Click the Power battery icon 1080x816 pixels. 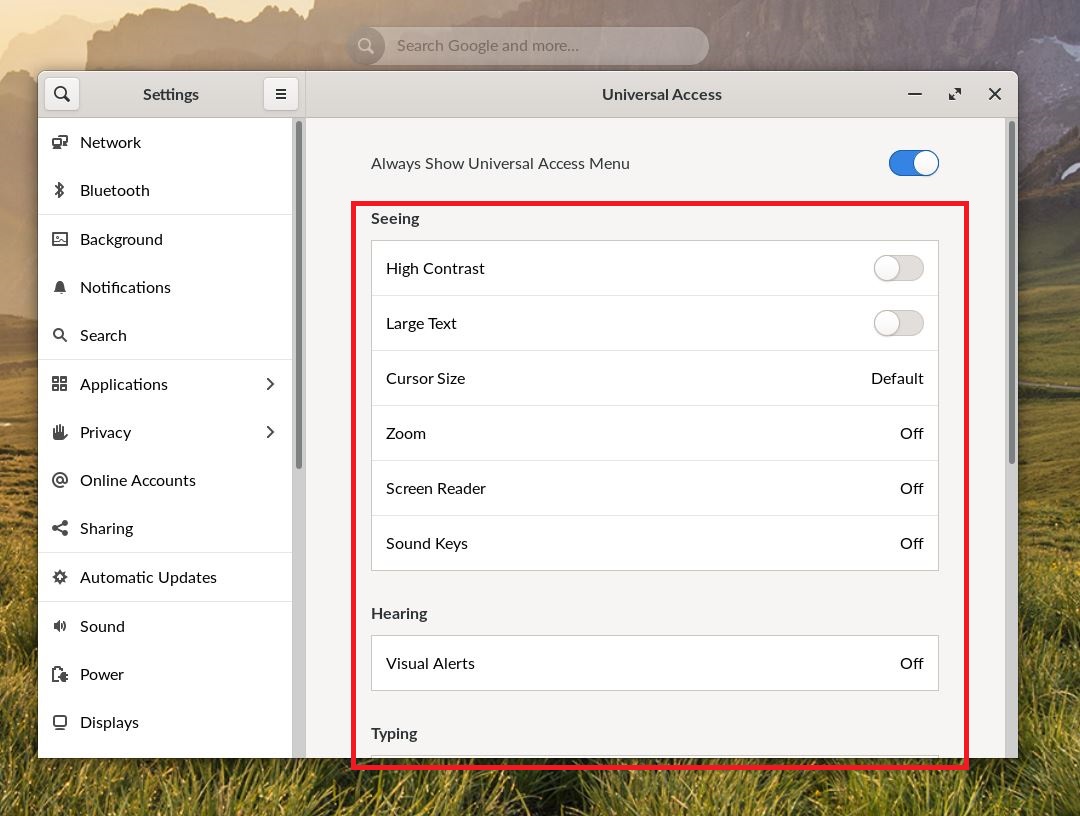[x=60, y=674]
